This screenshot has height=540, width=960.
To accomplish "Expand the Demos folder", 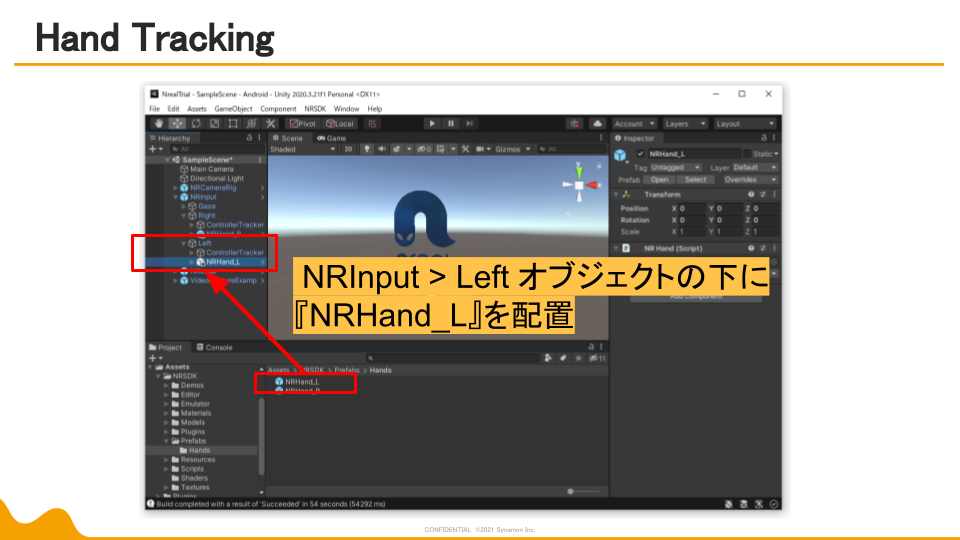I will [x=166, y=386].
